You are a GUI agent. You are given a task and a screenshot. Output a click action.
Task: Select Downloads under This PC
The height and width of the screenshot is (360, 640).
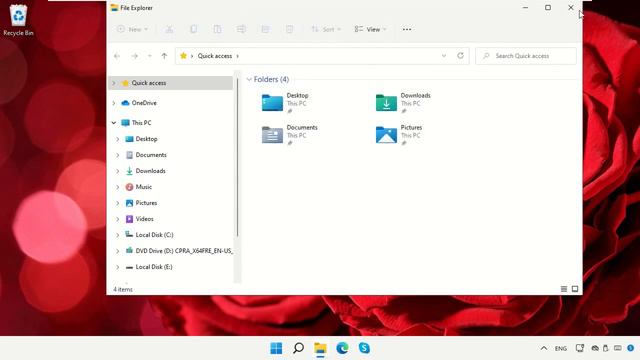150,171
